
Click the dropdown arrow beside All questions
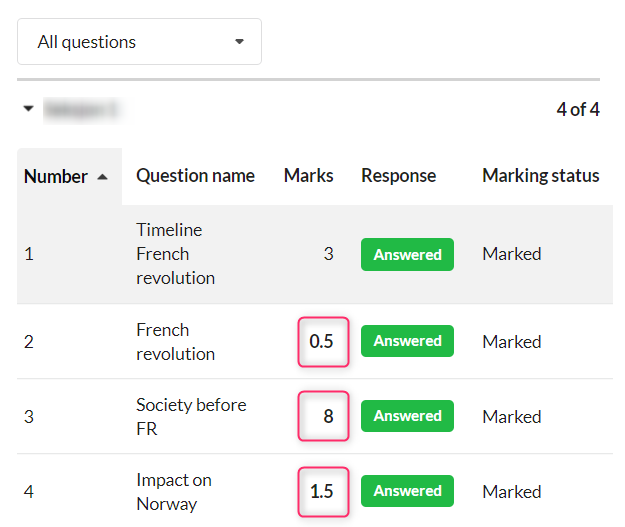239,41
